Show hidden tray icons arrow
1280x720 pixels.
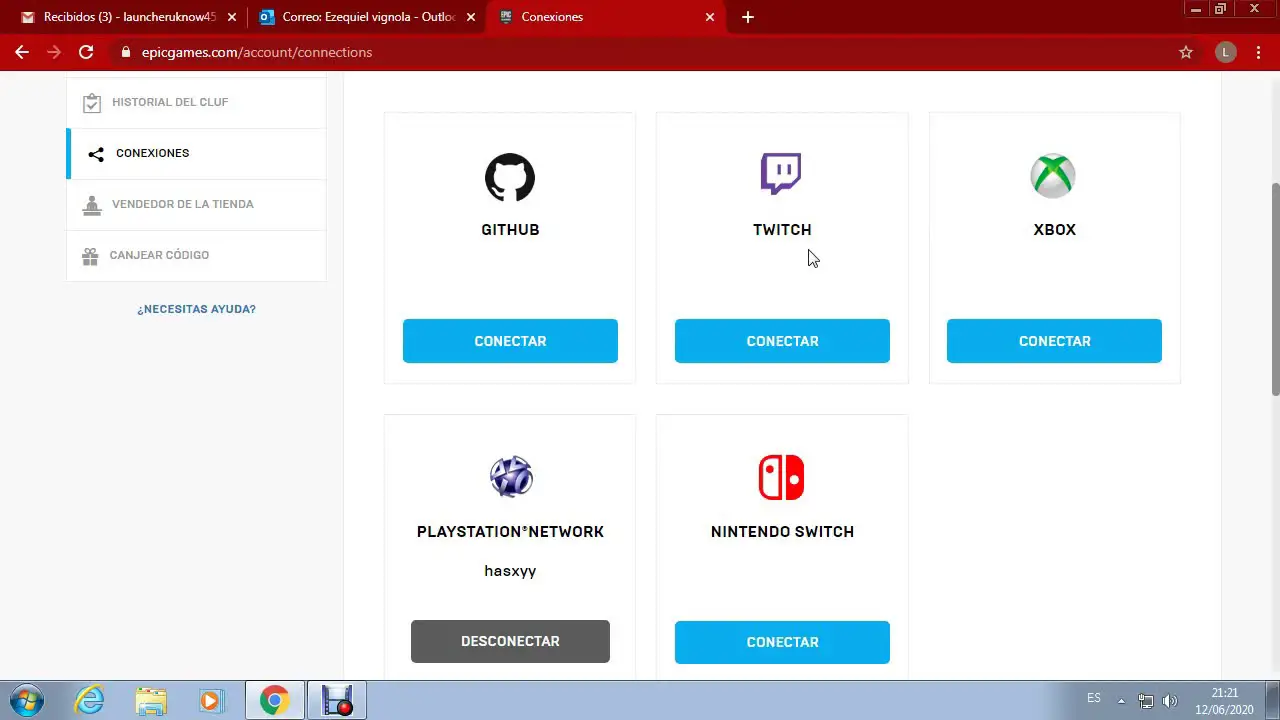[1121, 701]
